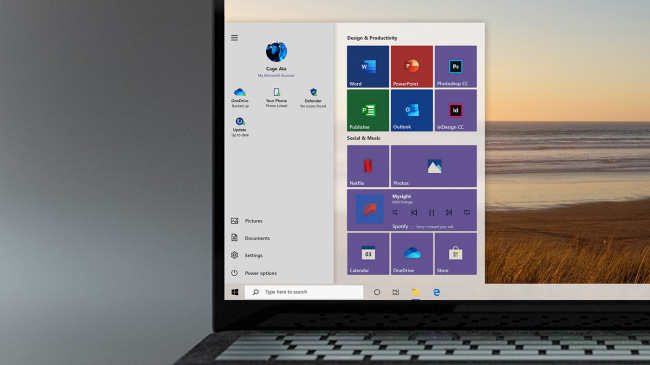Open My Microsoft Account link
650x365 pixels.
276,75
